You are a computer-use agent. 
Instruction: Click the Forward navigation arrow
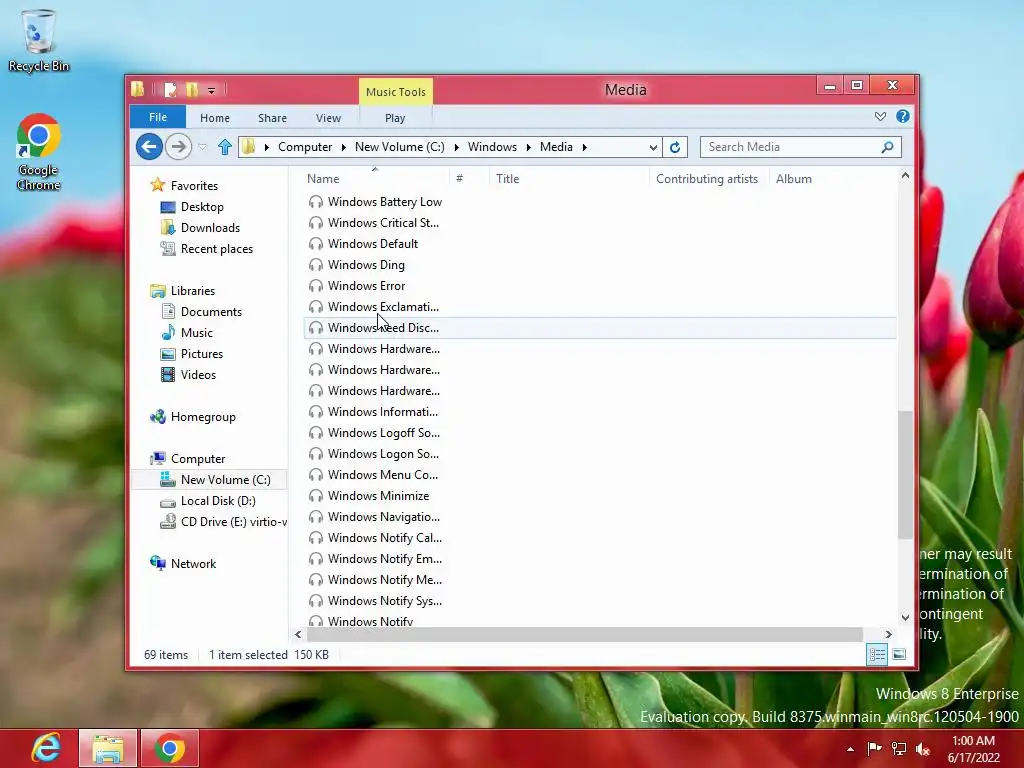(x=178, y=147)
